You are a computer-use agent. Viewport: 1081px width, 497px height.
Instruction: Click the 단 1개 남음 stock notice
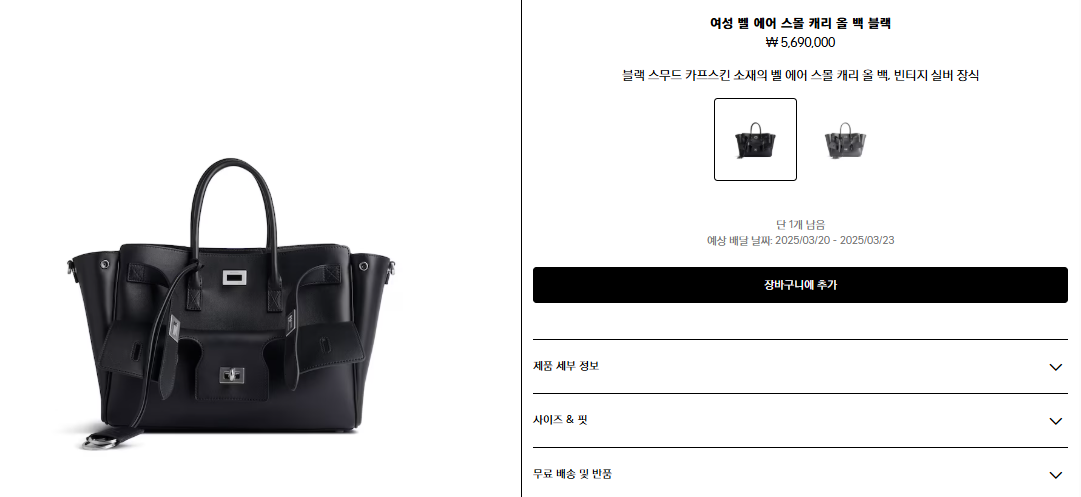coord(800,224)
